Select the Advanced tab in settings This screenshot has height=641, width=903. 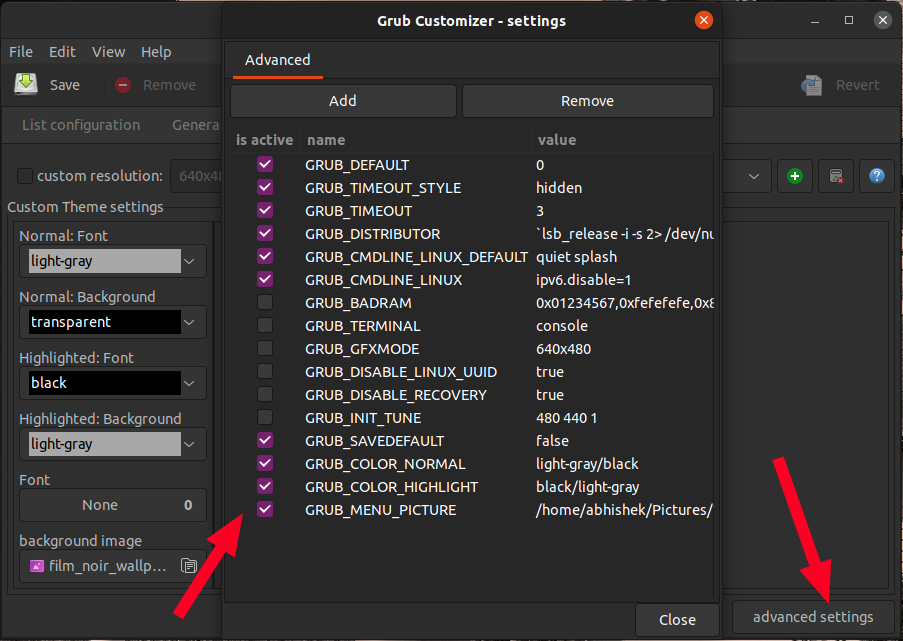tap(278, 60)
